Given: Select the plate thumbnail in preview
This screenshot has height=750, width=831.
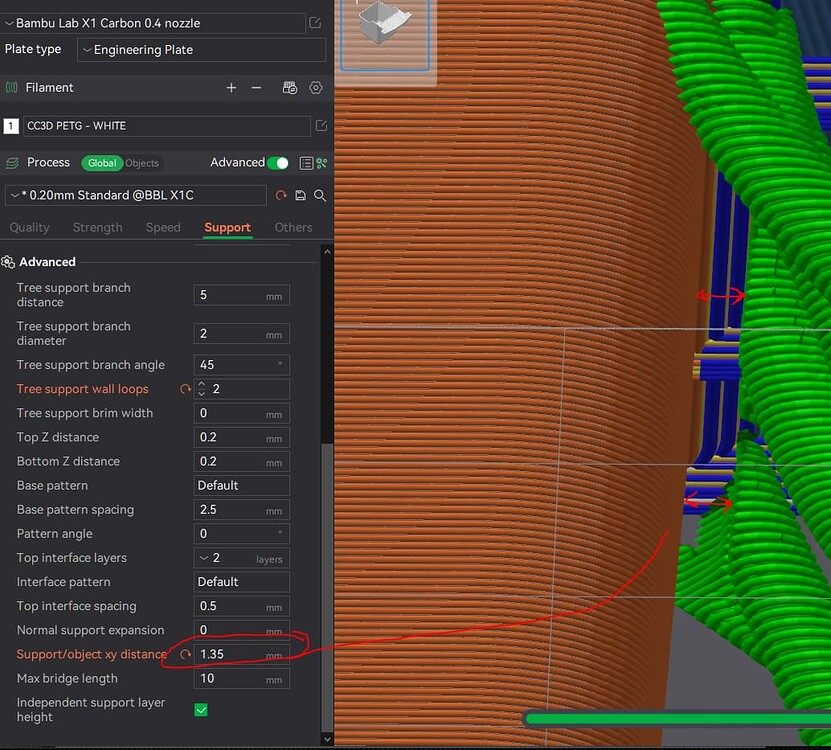Looking at the screenshot, I should [x=385, y=34].
